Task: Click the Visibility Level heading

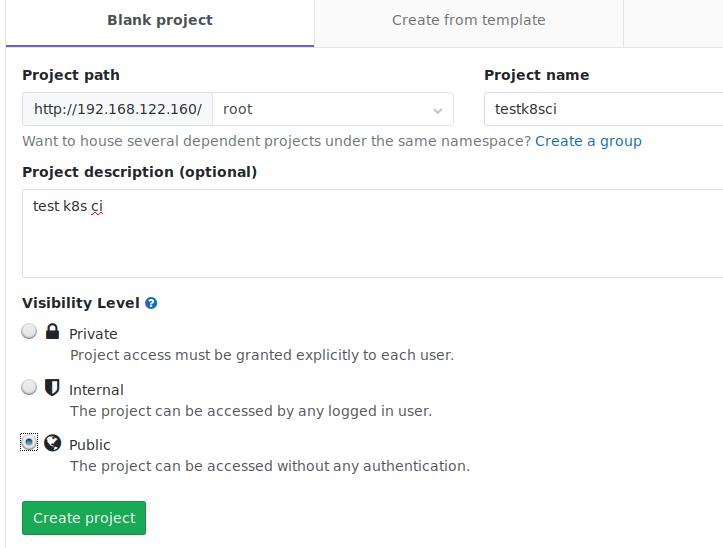Action: click(x=80, y=303)
